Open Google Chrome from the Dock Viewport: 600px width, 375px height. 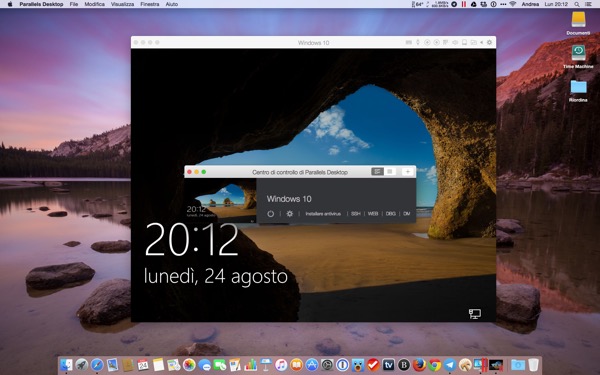click(x=435, y=365)
